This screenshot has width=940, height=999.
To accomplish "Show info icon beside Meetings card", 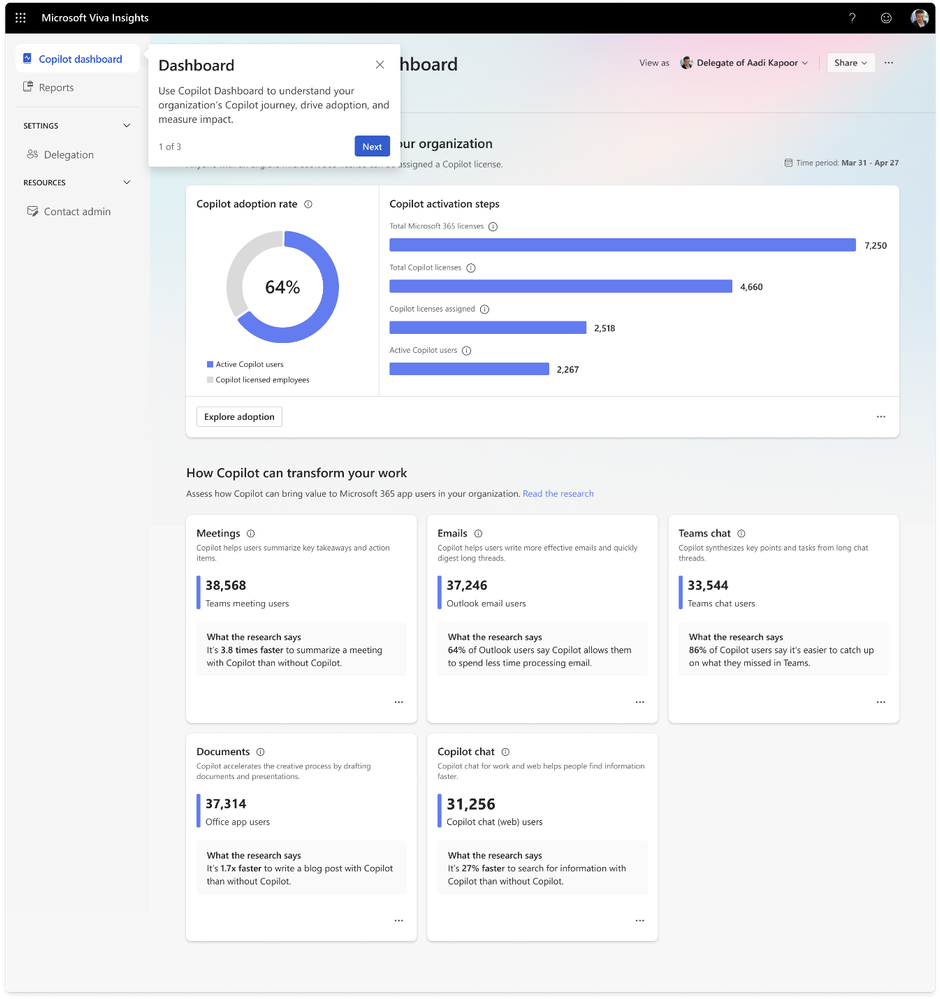I will [250, 534].
